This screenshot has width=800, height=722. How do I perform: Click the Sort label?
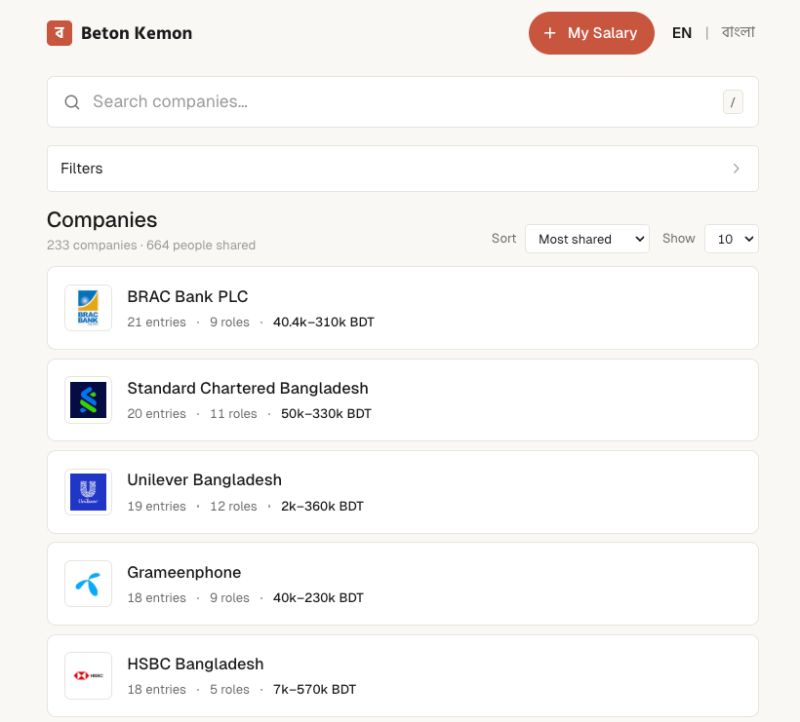coord(504,238)
